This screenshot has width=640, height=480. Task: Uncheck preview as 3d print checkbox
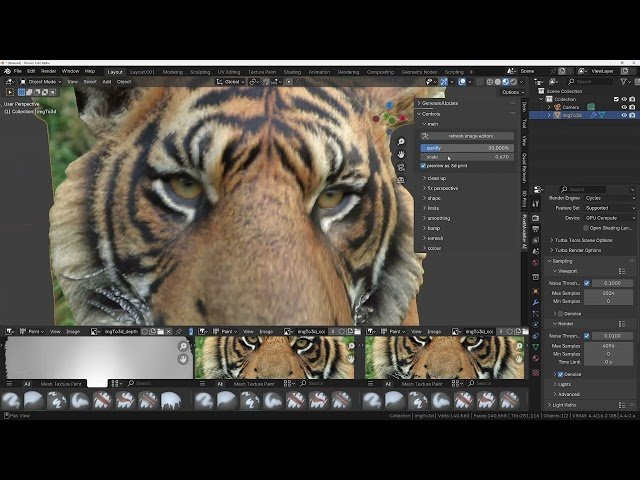pos(423,166)
